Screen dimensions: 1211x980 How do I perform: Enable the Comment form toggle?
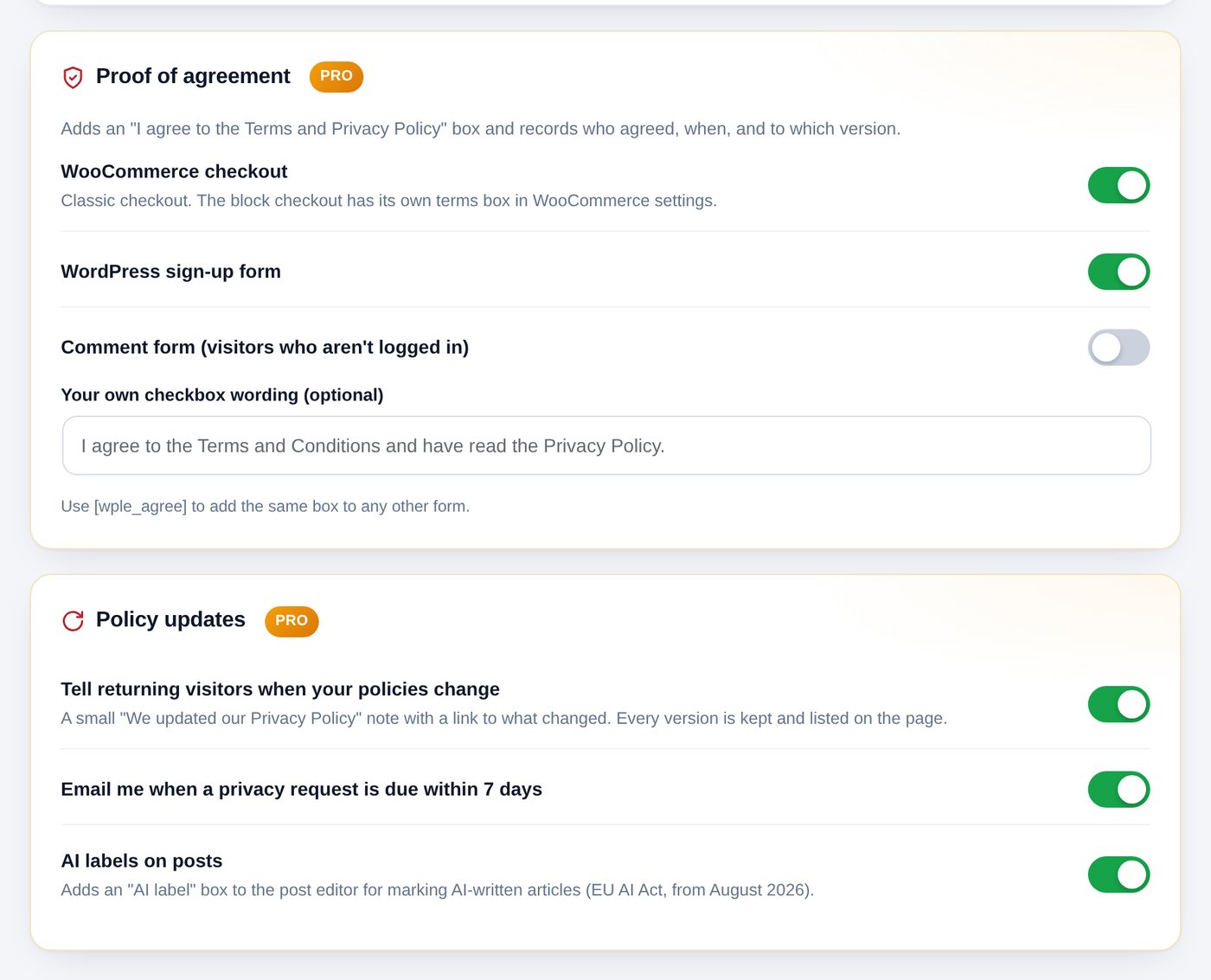coord(1118,348)
